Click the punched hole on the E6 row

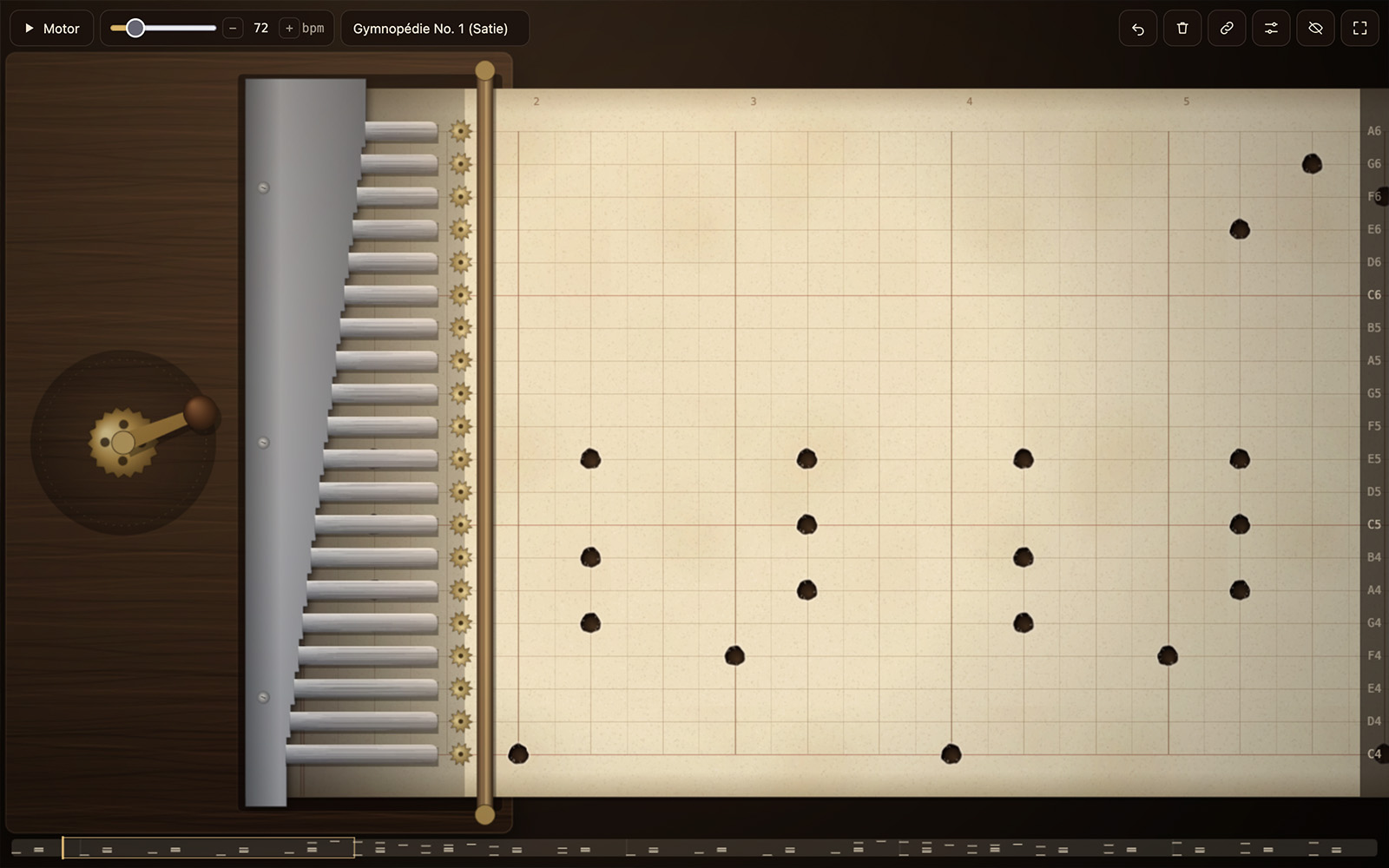(x=1240, y=229)
